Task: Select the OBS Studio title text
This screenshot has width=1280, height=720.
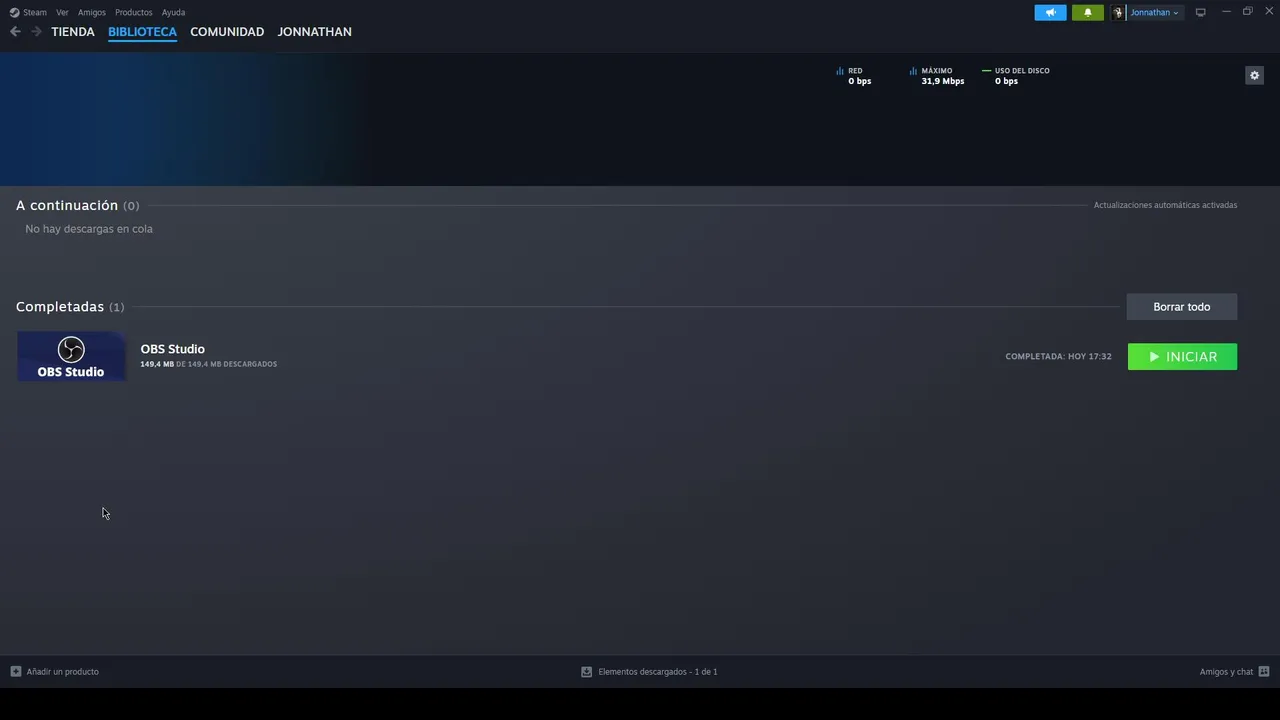Action: tap(172, 349)
